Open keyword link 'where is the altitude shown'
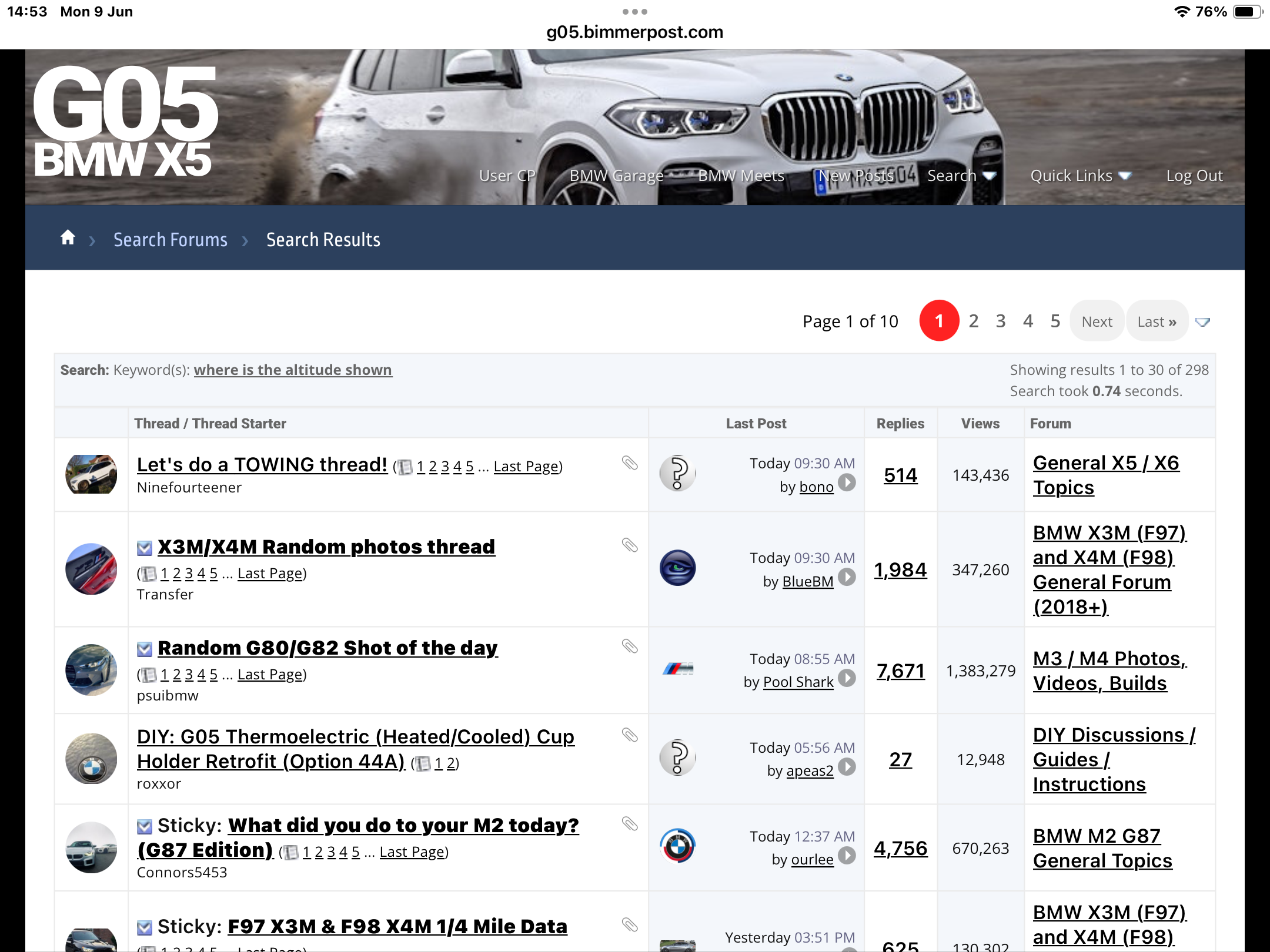The width and height of the screenshot is (1270, 952). click(293, 370)
